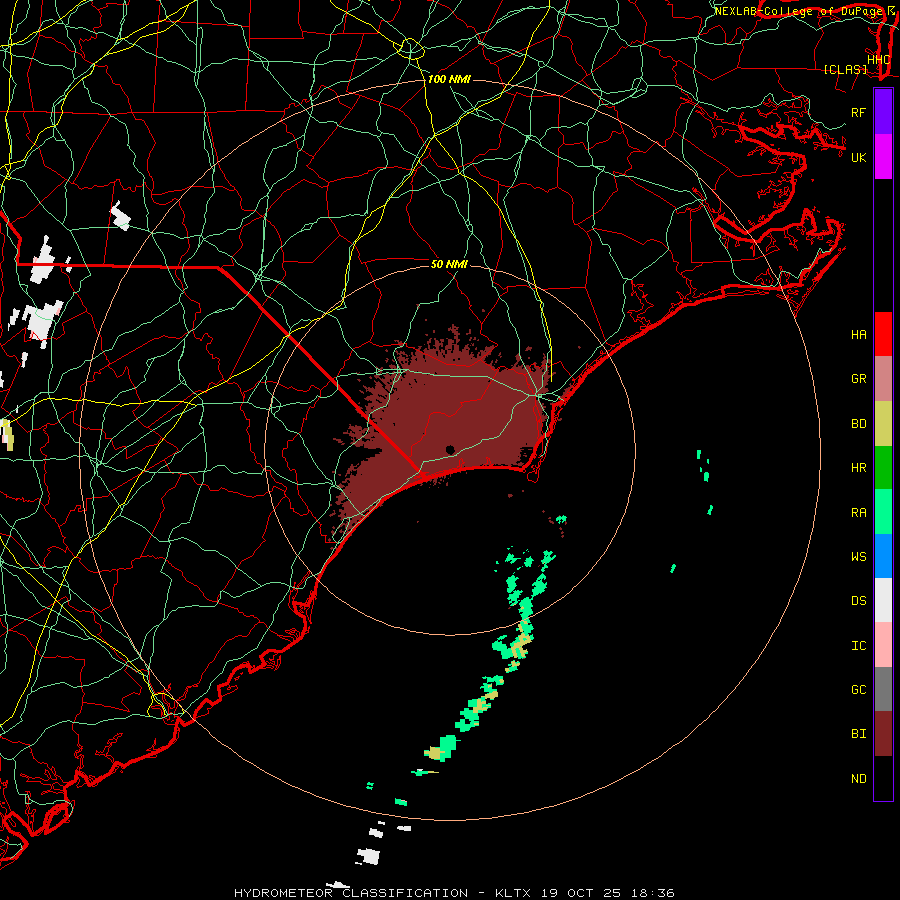
Task: Pick the WS blue legend swatch
Action: point(883,556)
